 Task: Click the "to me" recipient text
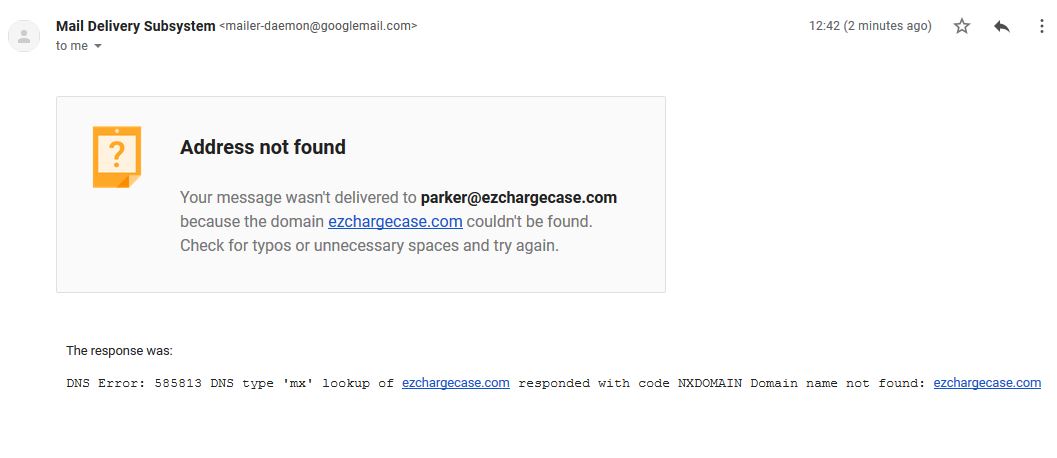tap(72, 46)
